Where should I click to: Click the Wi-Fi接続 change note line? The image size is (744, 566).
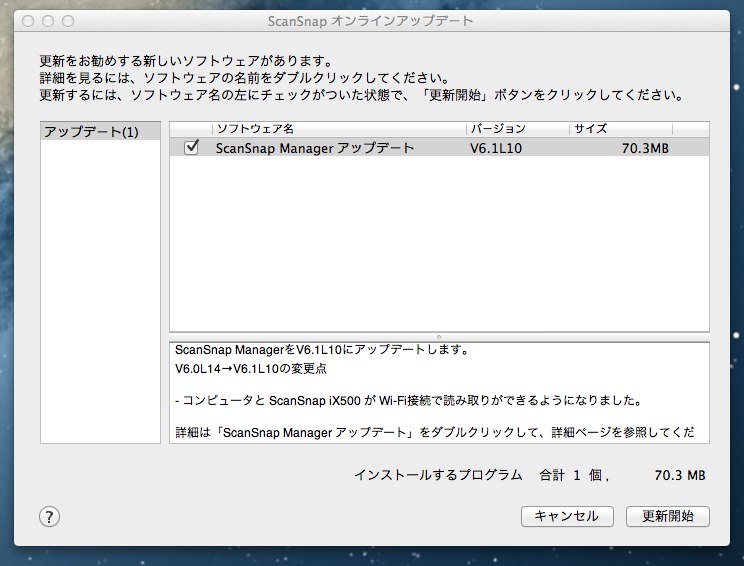pos(409,400)
